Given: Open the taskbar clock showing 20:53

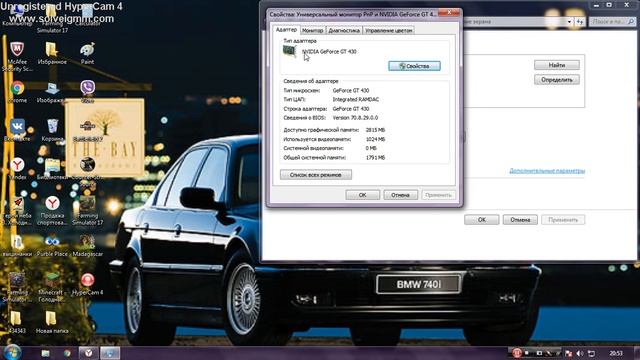Looking at the screenshot, I should [616, 353].
